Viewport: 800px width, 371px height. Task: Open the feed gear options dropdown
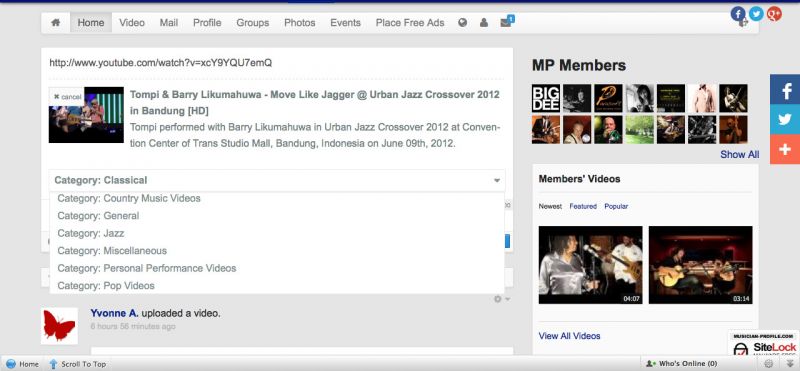coord(501,299)
